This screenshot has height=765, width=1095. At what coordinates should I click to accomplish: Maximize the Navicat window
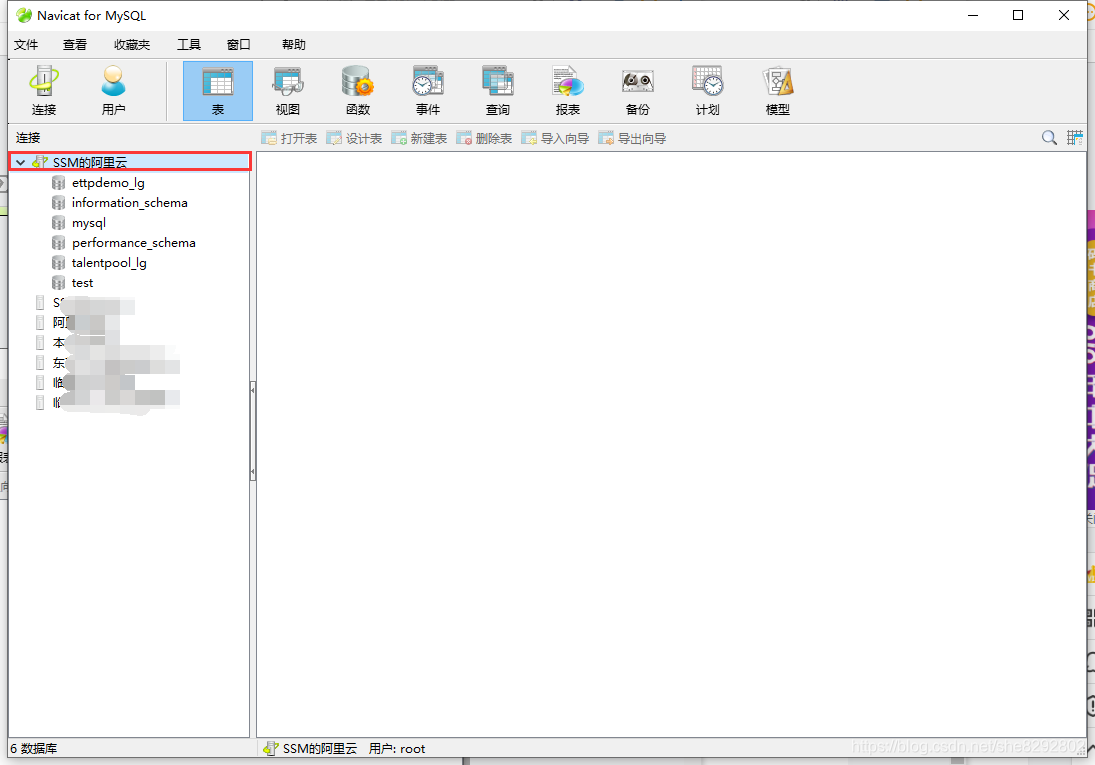[x=1017, y=15]
